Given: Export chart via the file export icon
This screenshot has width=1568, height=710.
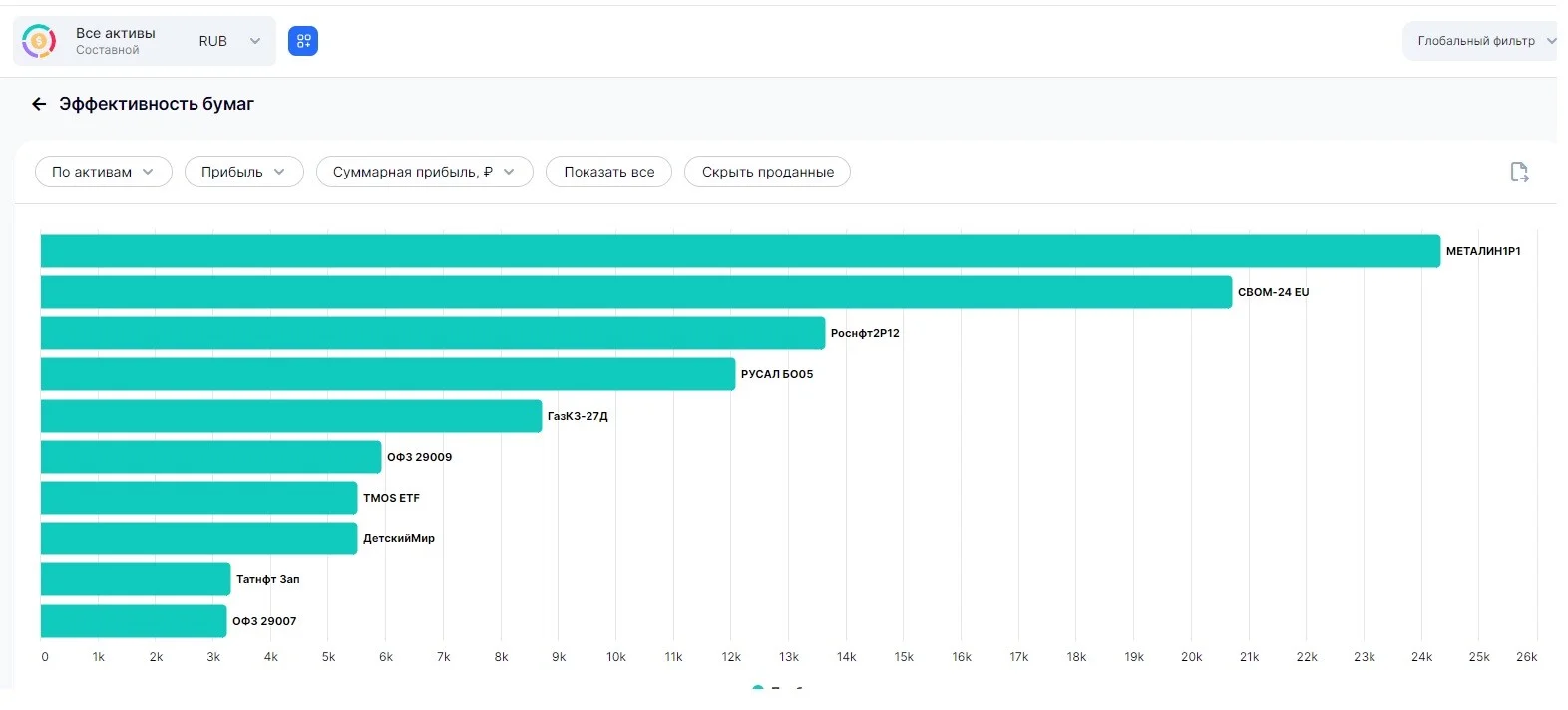Looking at the screenshot, I should click(1519, 172).
